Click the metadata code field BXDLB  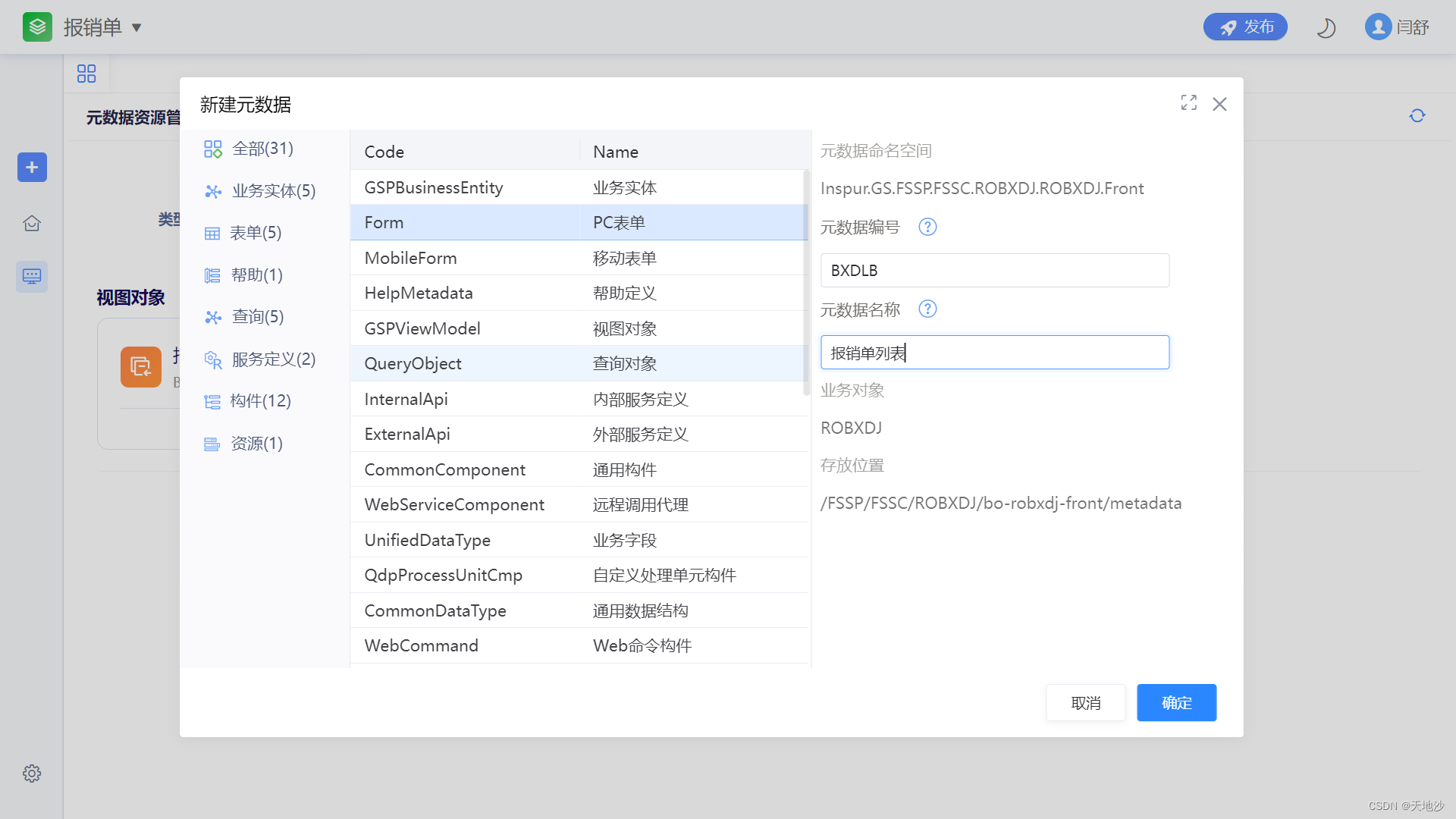point(994,271)
